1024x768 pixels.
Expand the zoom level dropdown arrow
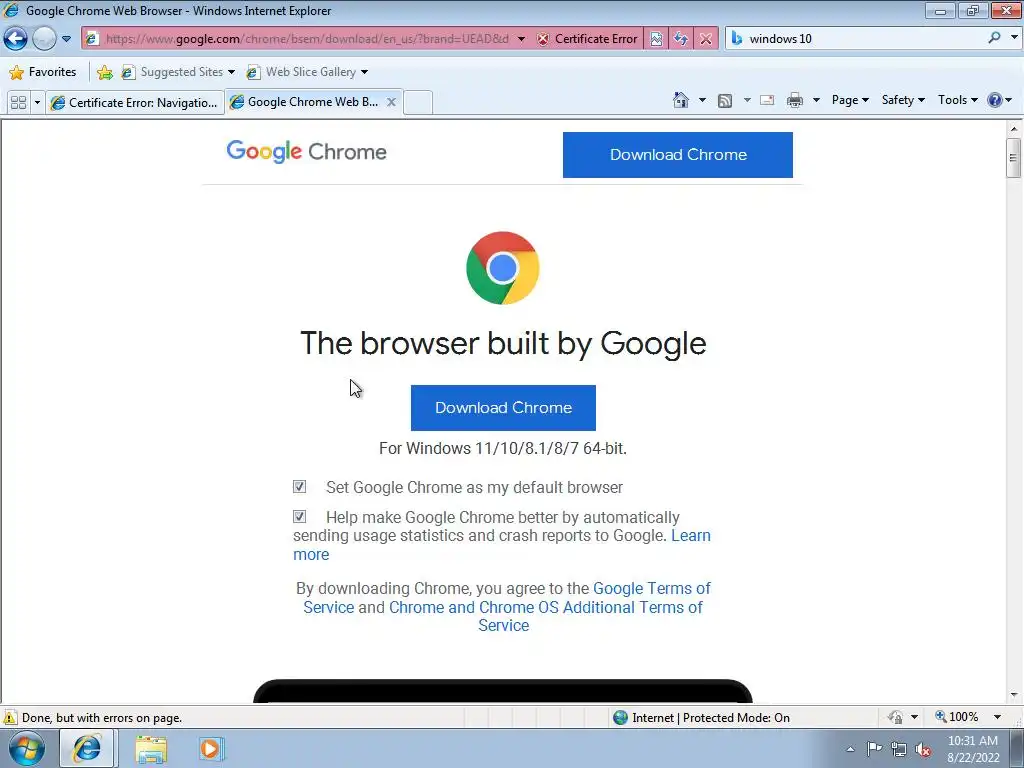click(x=997, y=717)
